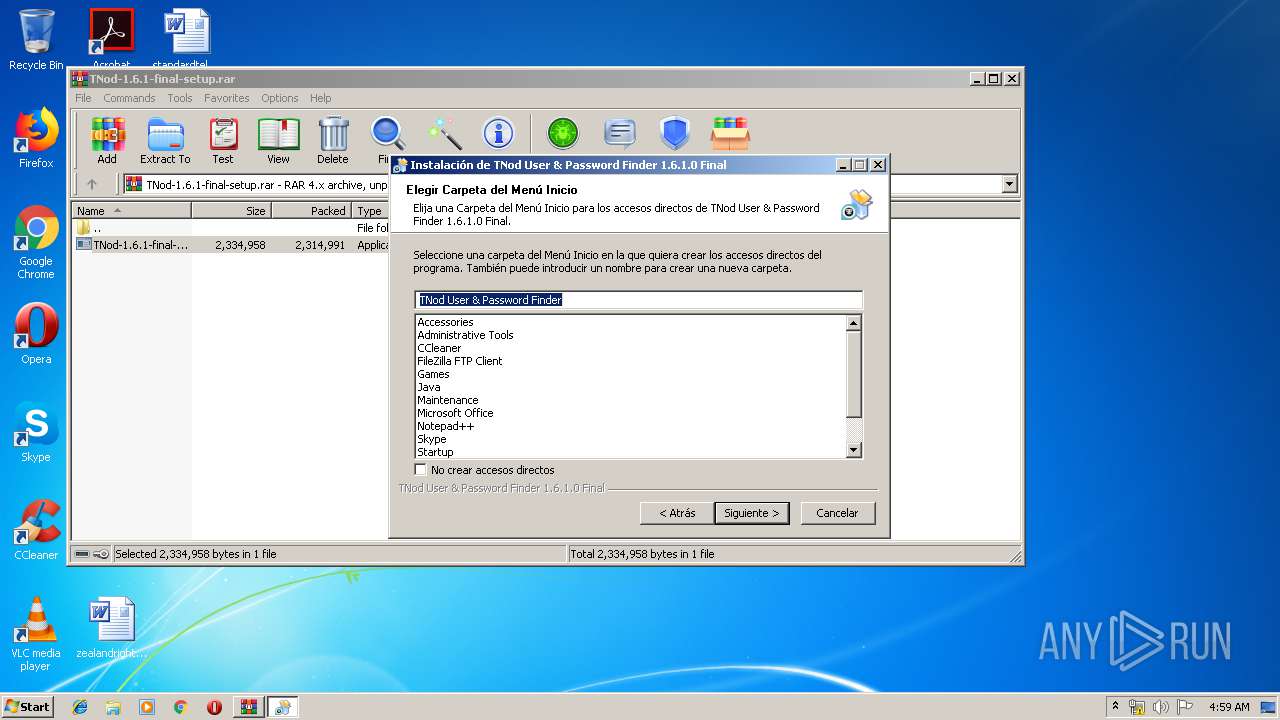Click the Chrome icon in the taskbar
The height and width of the screenshot is (720, 1280).
pos(180,707)
